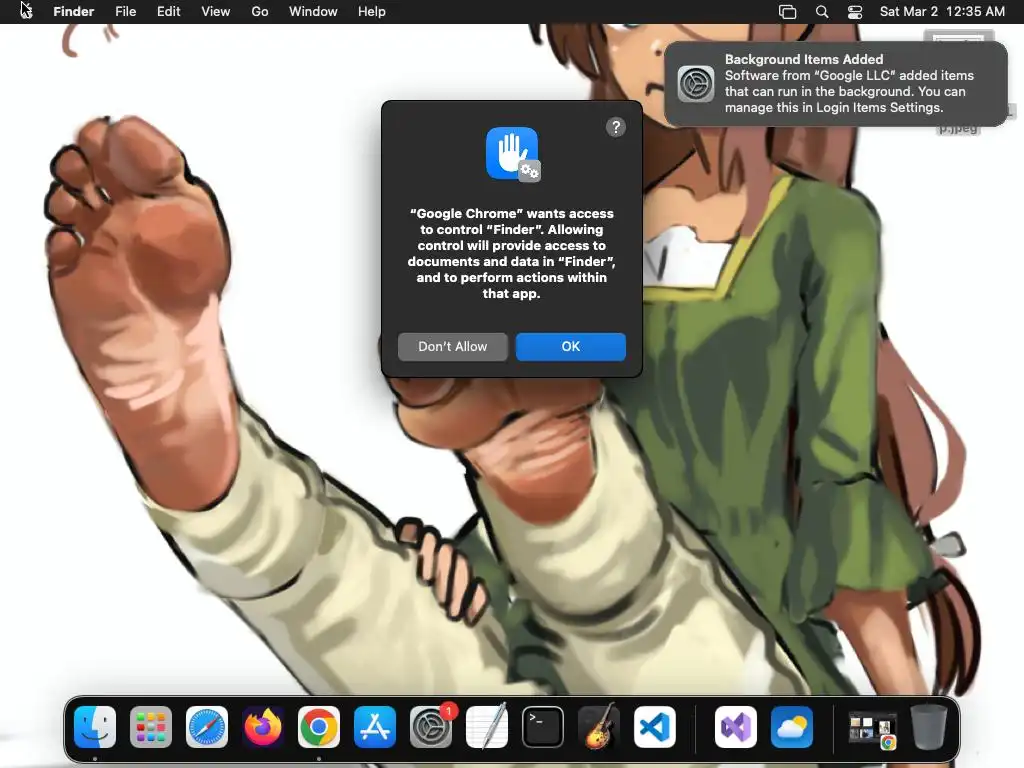Open the Go menu
The height and width of the screenshot is (768, 1024).
[260, 11]
